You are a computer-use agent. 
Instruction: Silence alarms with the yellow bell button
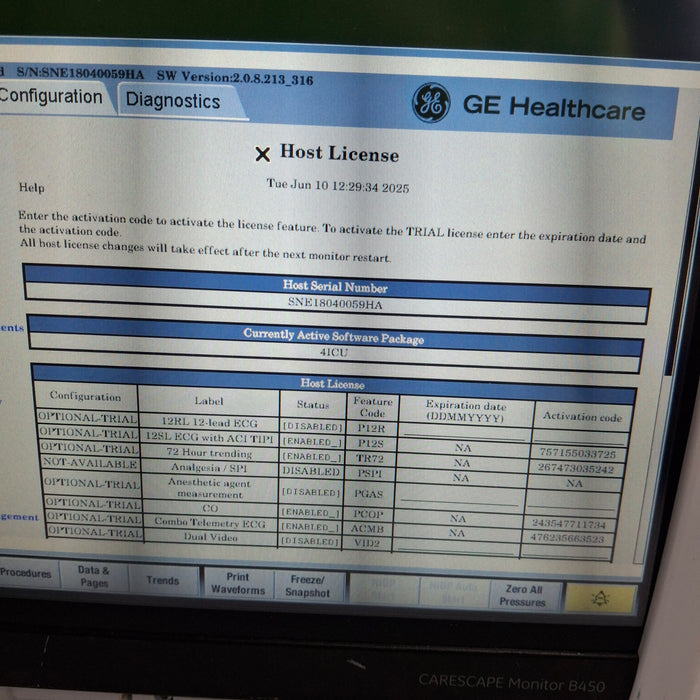600,598
